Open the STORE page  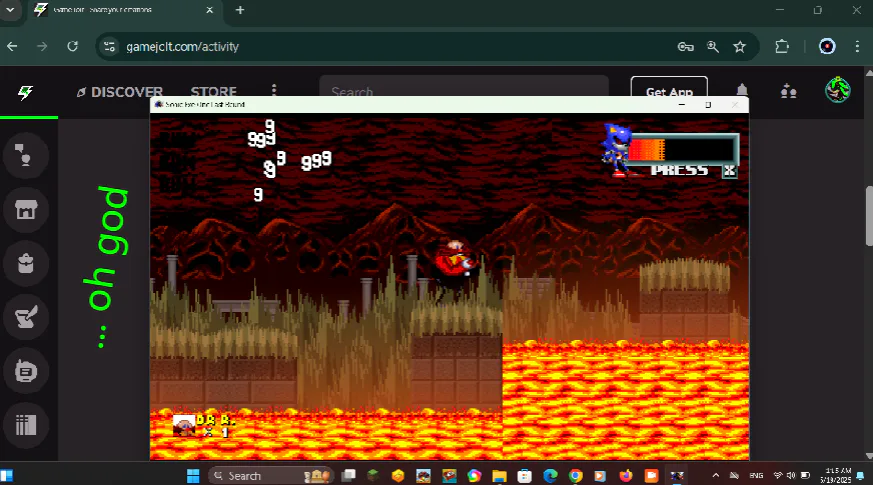[213, 92]
